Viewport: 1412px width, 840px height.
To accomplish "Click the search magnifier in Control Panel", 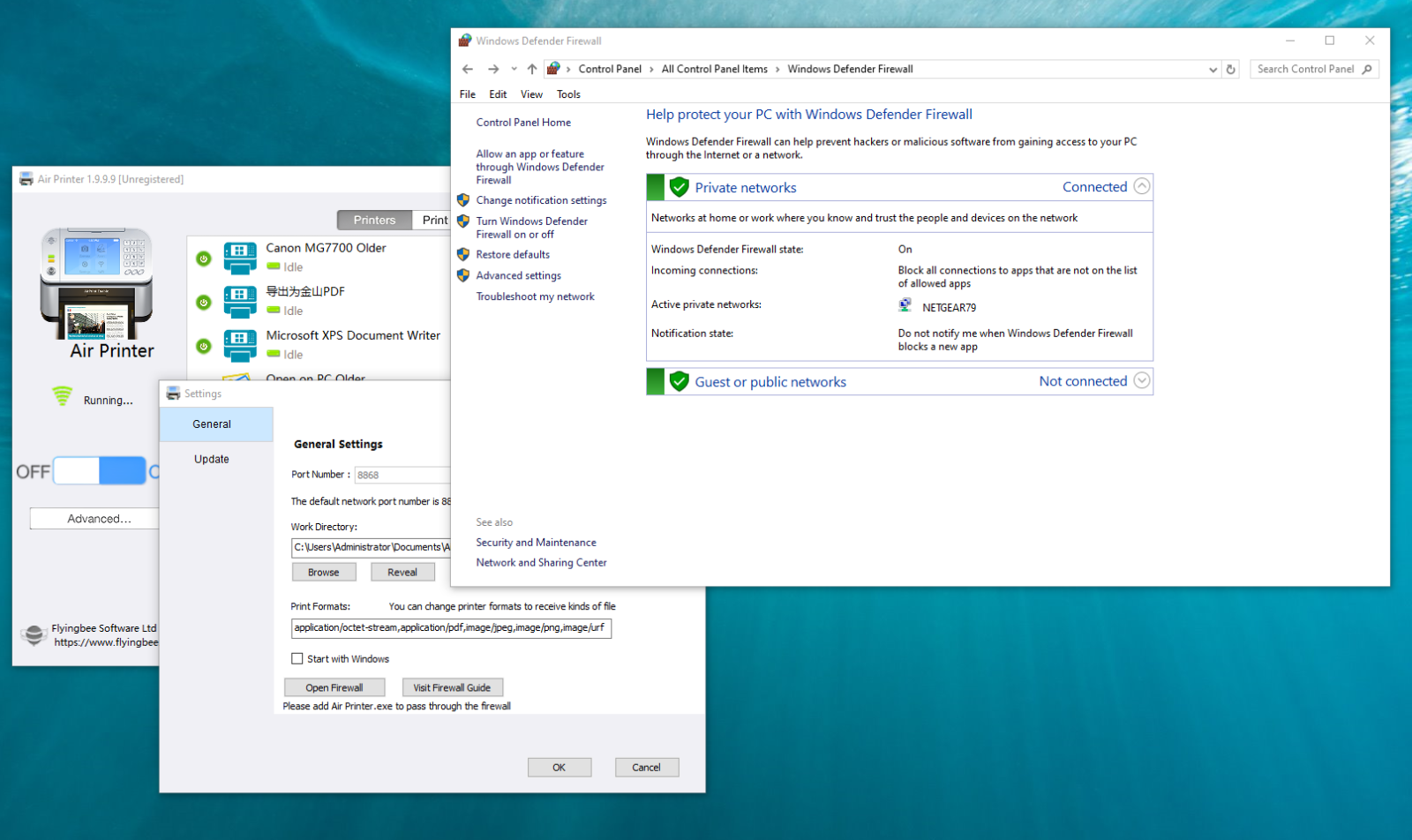I will (x=1367, y=69).
